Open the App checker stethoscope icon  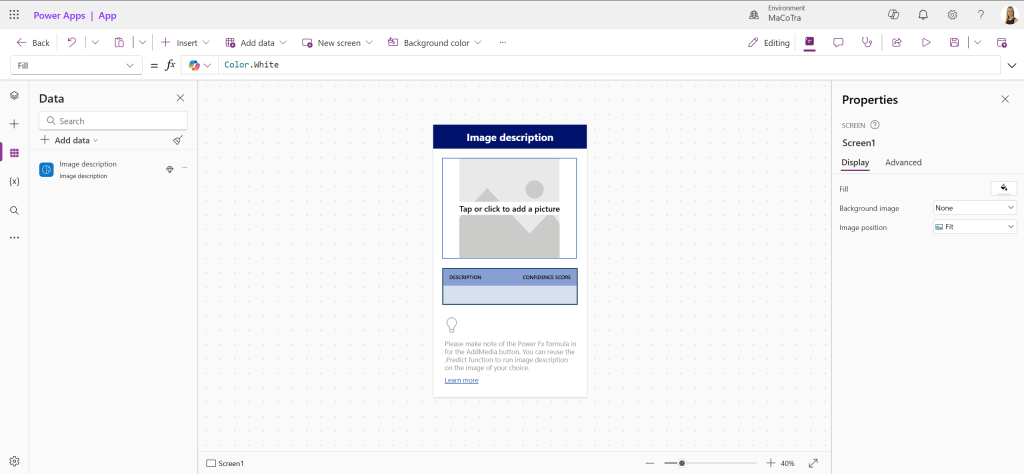[x=867, y=43]
